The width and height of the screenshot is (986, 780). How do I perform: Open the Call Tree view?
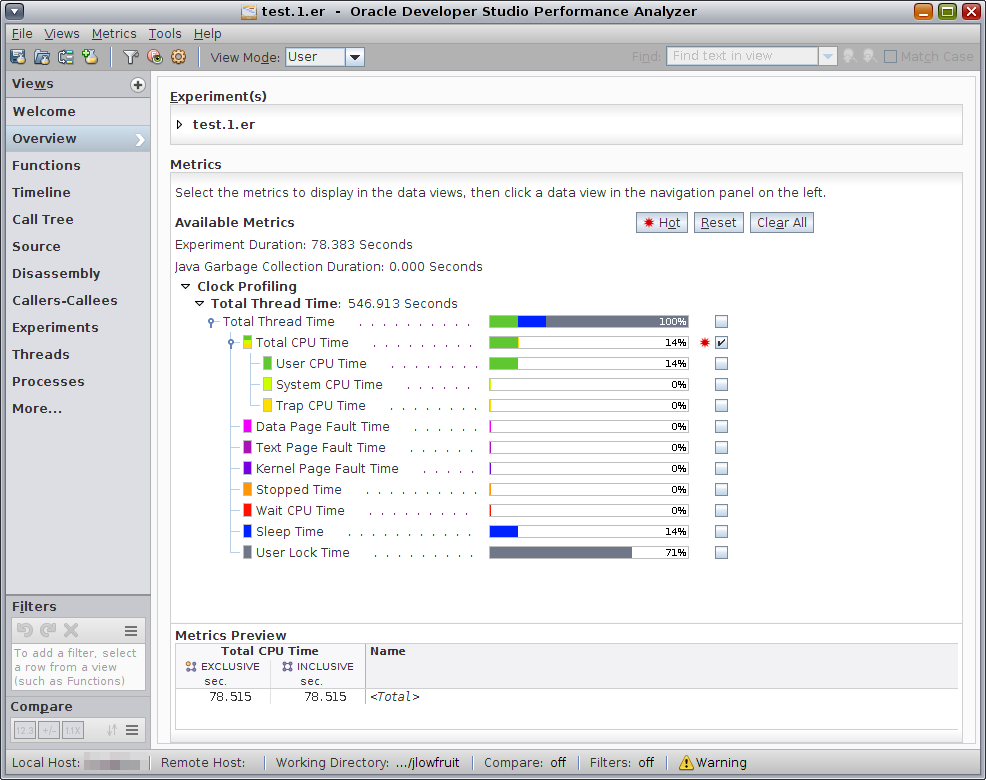78,220
